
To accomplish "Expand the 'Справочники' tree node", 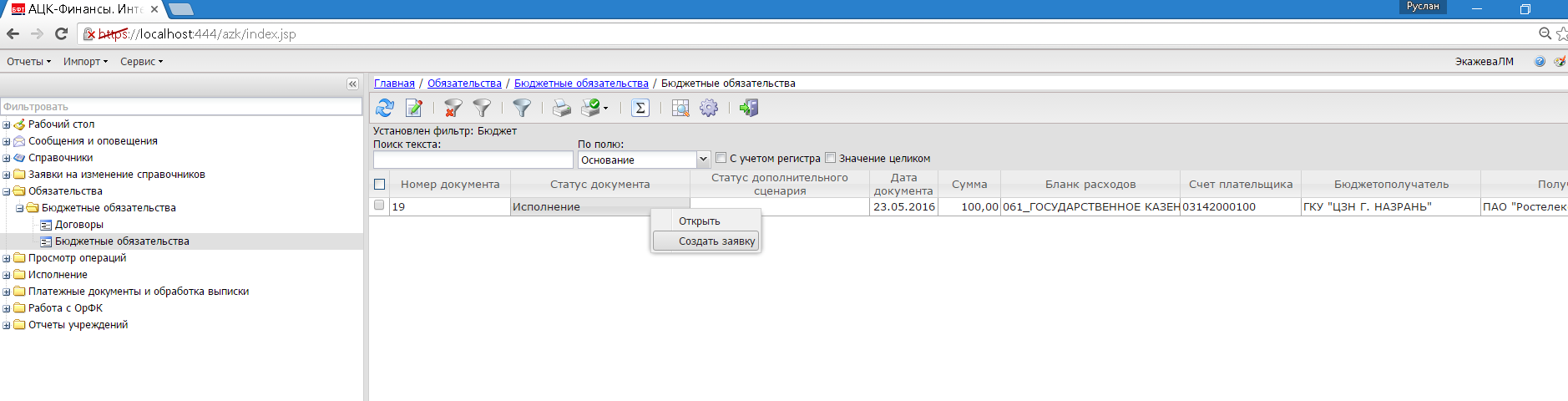I will click(7, 158).
